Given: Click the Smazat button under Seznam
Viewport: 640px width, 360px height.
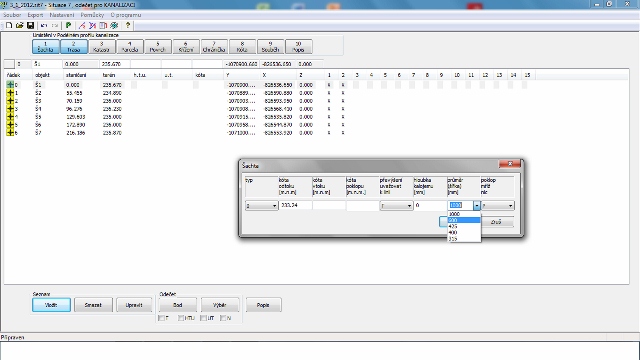Looking at the screenshot, I should coord(93,305).
